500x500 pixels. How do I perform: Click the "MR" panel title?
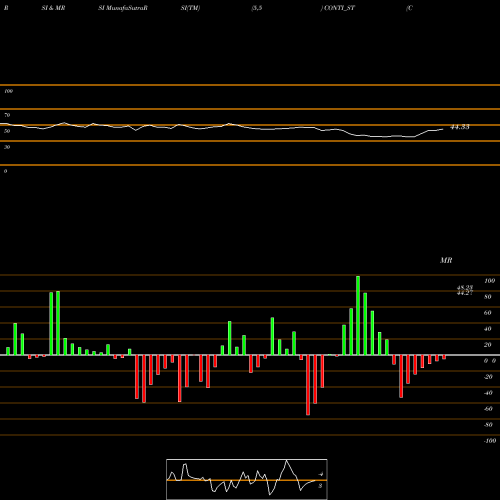[x=446, y=260]
